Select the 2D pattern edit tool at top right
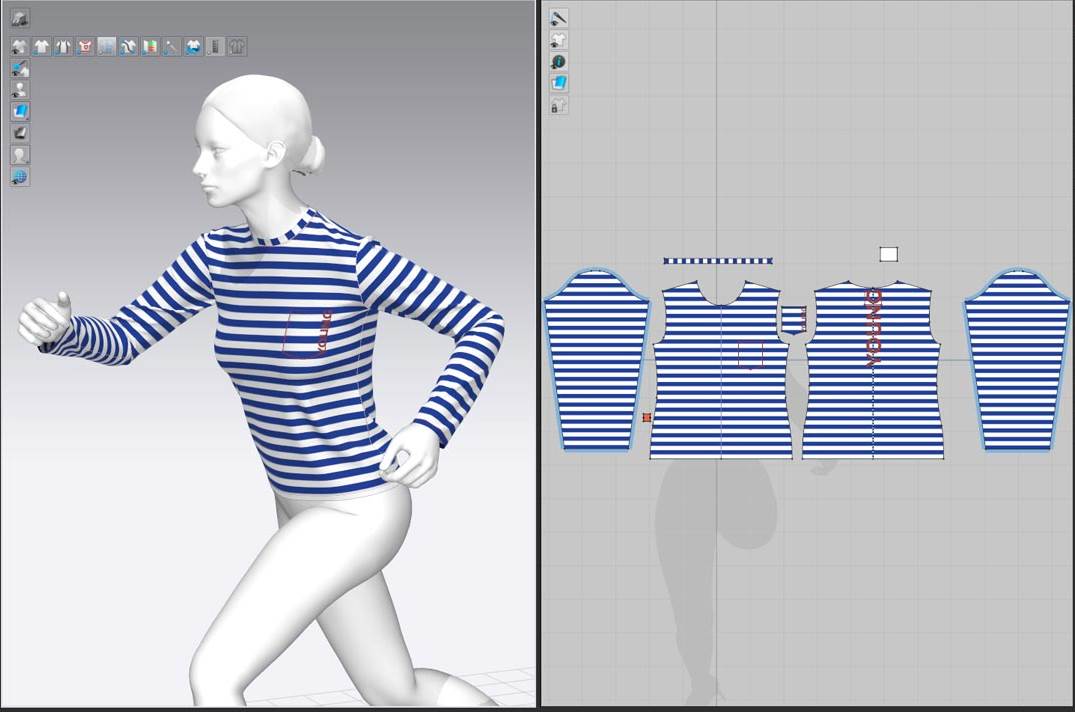 [558, 39]
